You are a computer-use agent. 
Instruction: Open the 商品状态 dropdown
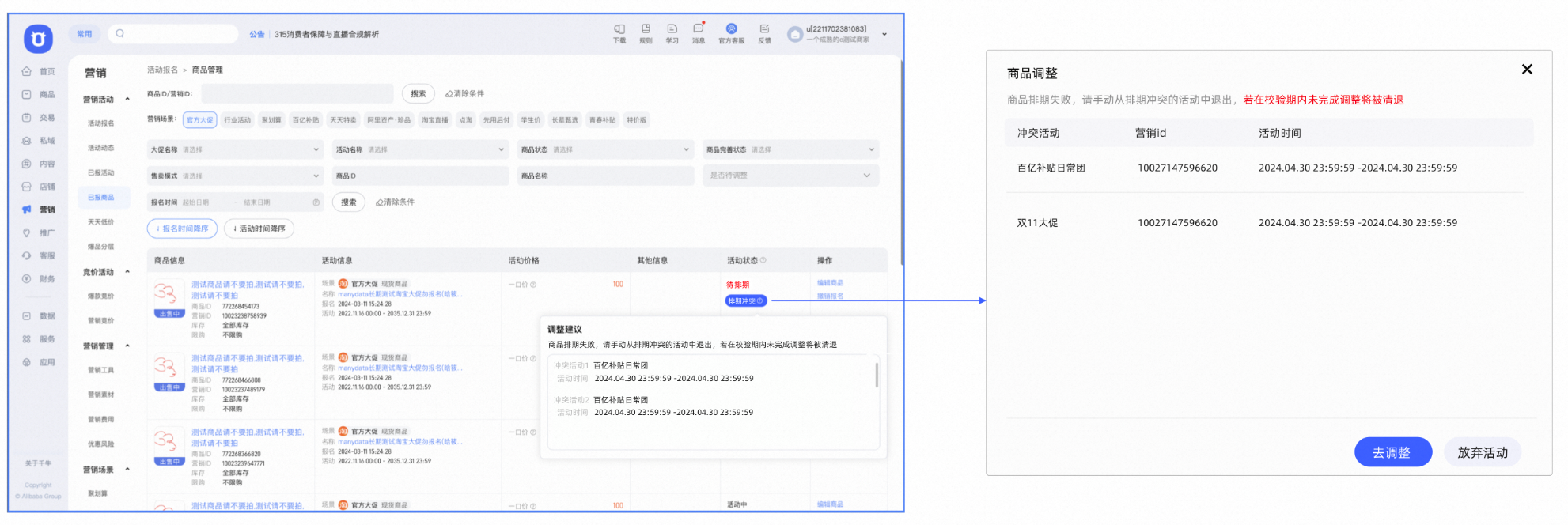point(606,149)
